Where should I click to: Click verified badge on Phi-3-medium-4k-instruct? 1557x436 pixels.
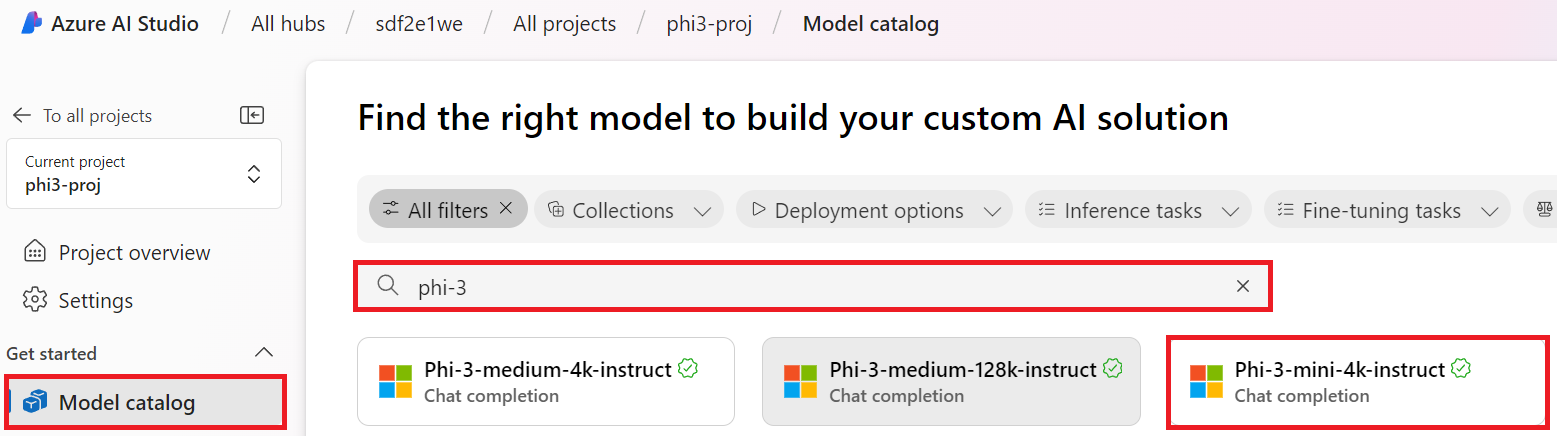click(x=688, y=368)
